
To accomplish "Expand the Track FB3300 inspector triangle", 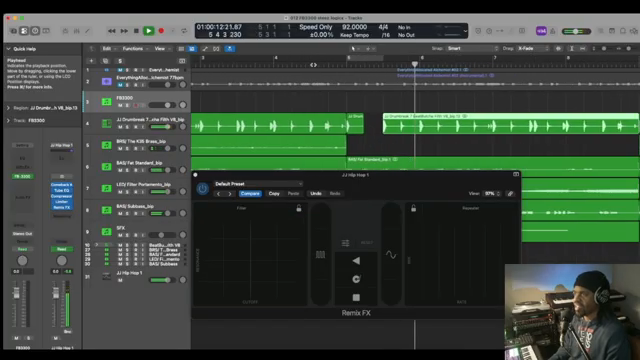I will [x=9, y=121].
